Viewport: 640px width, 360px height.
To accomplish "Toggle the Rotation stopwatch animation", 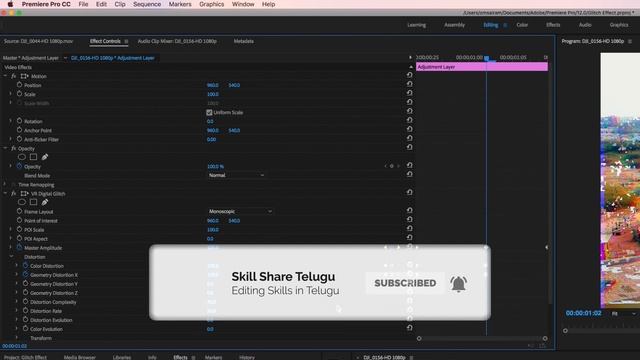I will [19, 121].
